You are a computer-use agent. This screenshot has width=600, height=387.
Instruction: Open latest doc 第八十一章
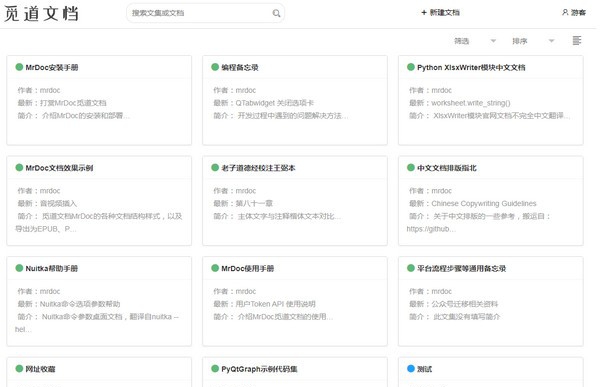[254, 204]
